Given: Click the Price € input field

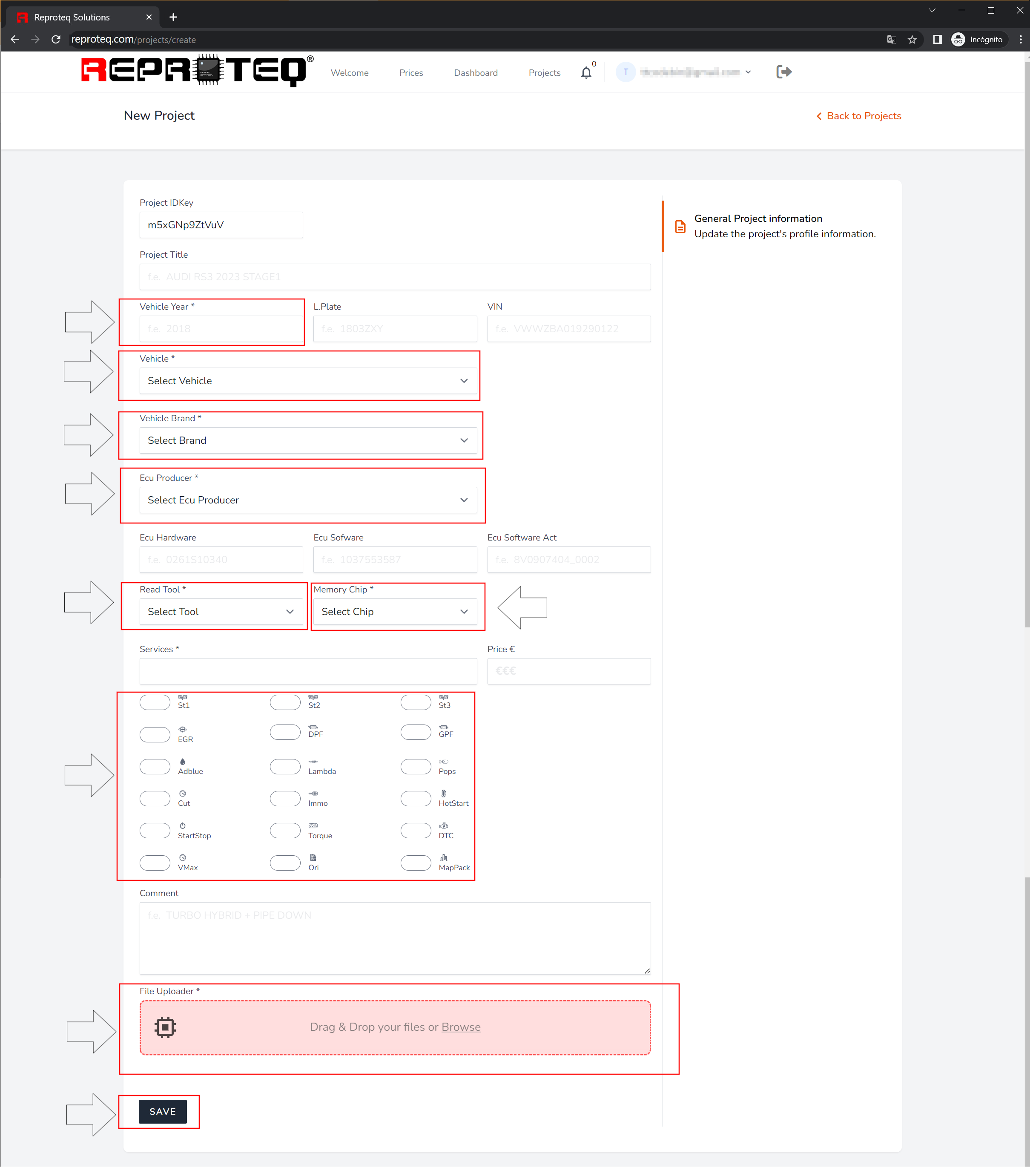Looking at the screenshot, I should (x=569, y=671).
